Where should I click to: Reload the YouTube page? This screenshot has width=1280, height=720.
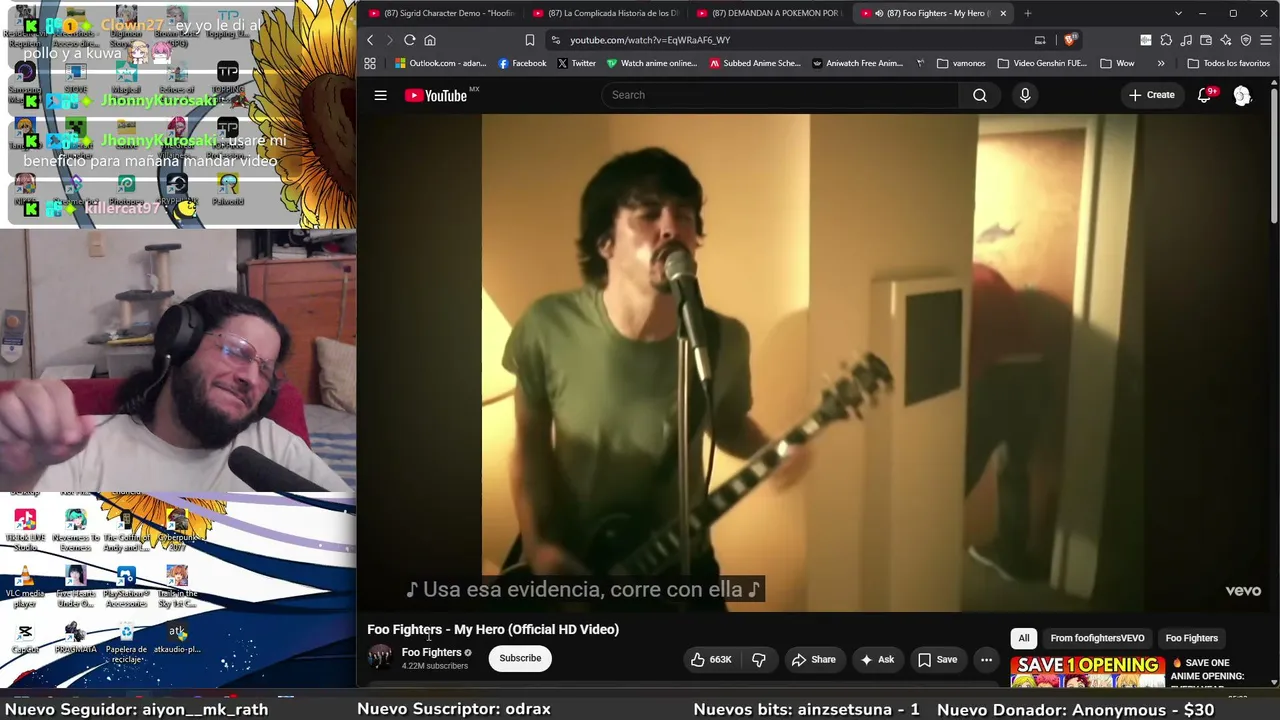[x=410, y=40]
